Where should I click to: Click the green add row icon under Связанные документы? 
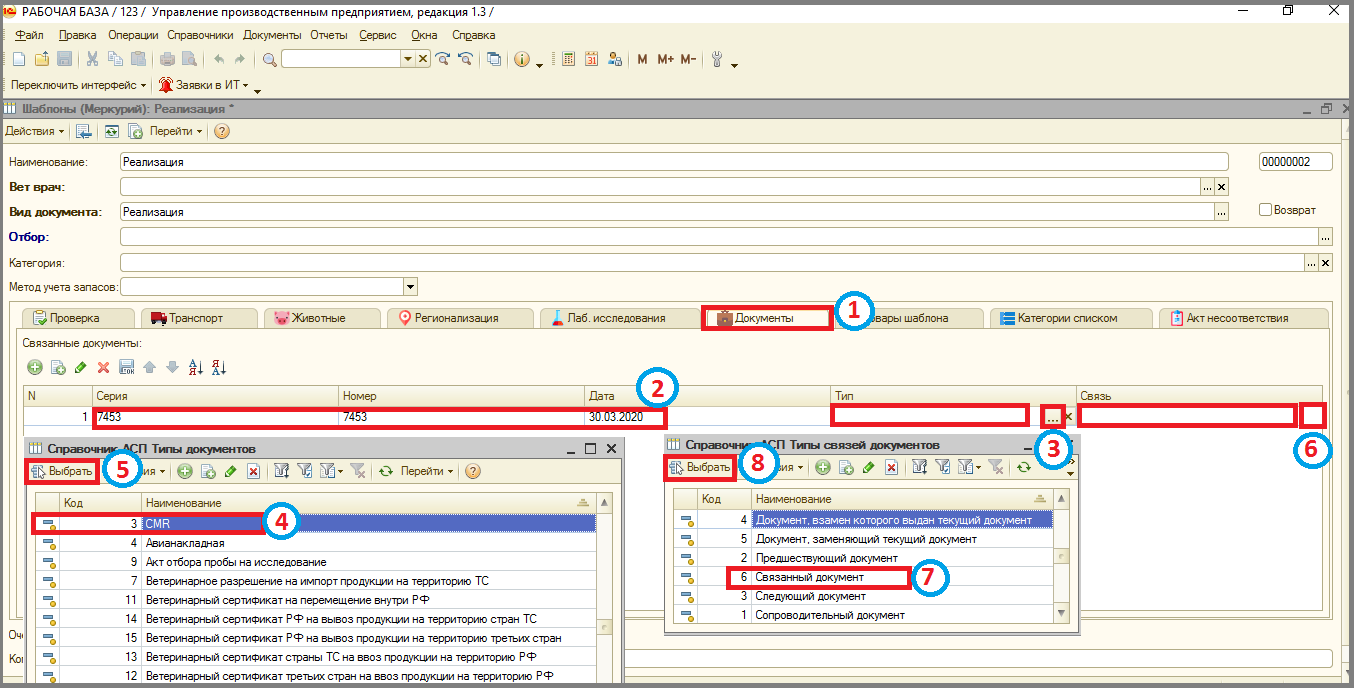[36, 367]
